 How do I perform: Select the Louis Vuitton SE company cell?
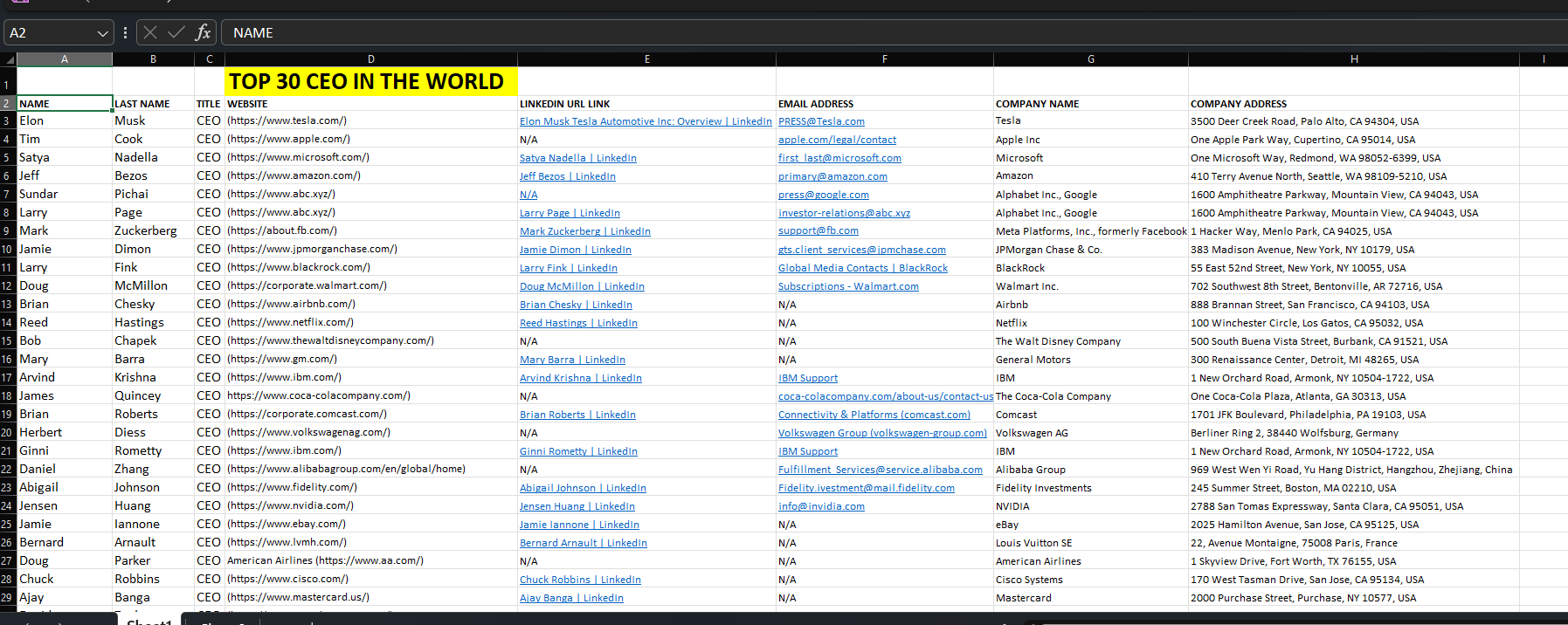[1091, 543]
